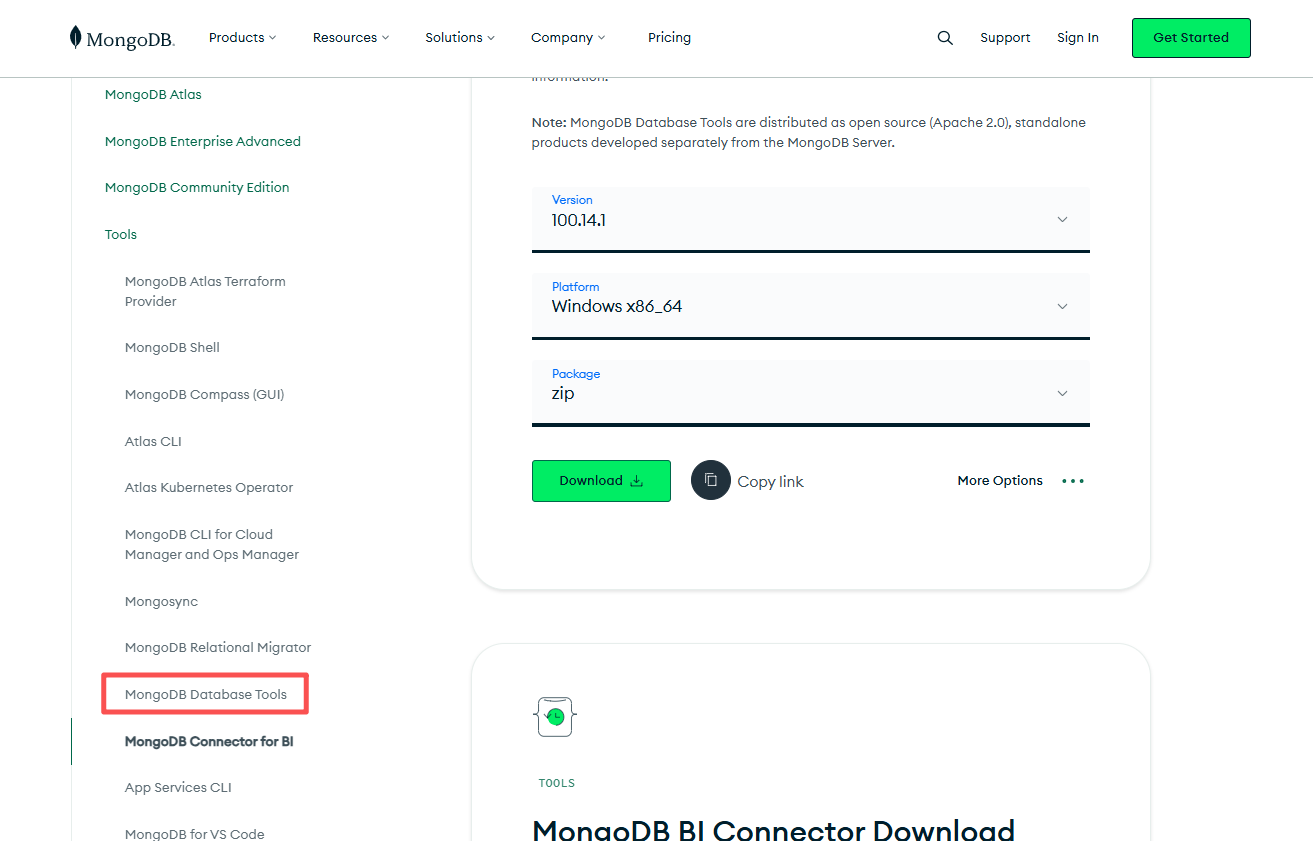
Task: Open MongoDB for VS Code in sidebar
Action: (195, 833)
